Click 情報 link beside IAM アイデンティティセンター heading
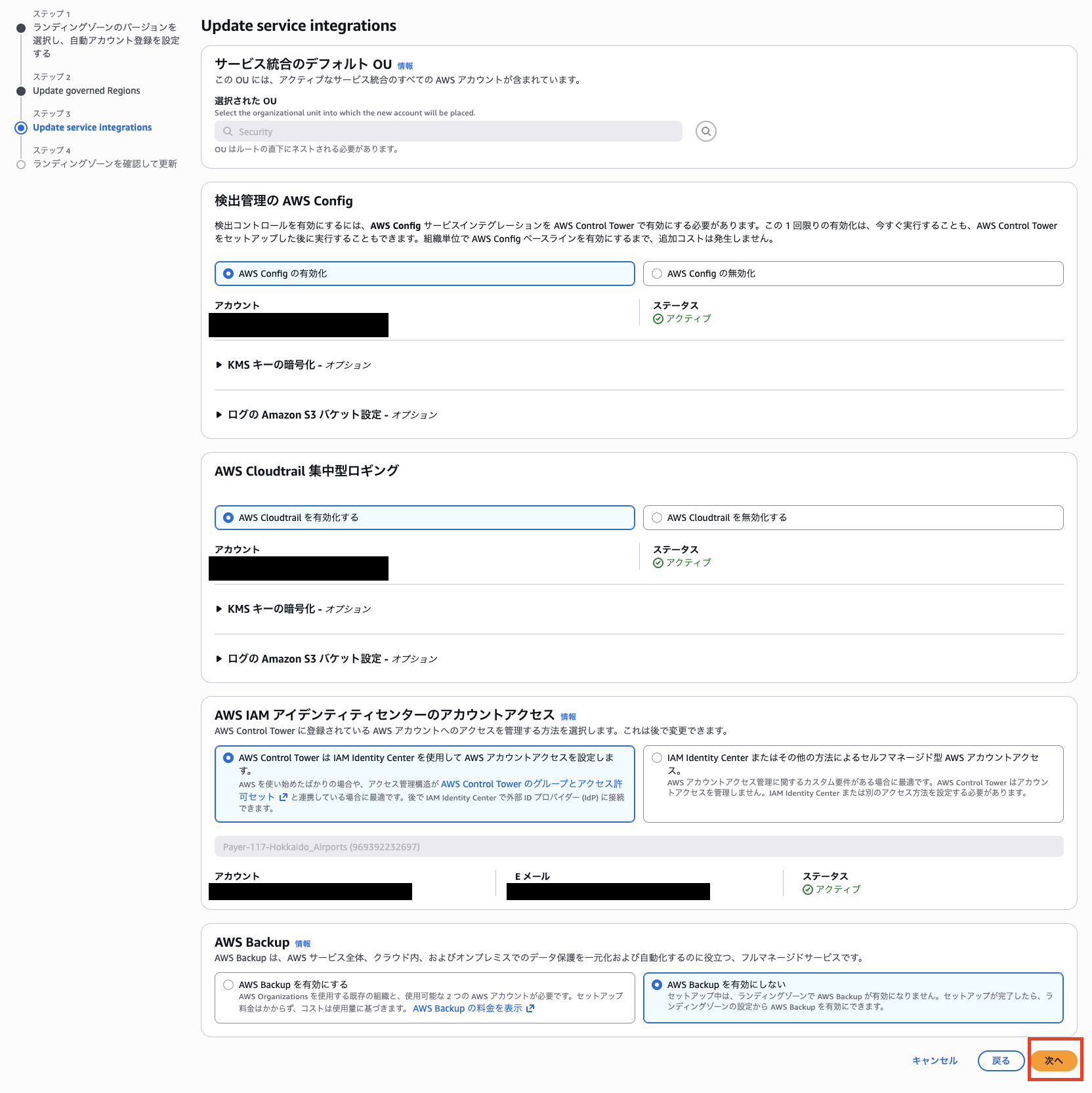1092x1093 pixels. [x=568, y=716]
